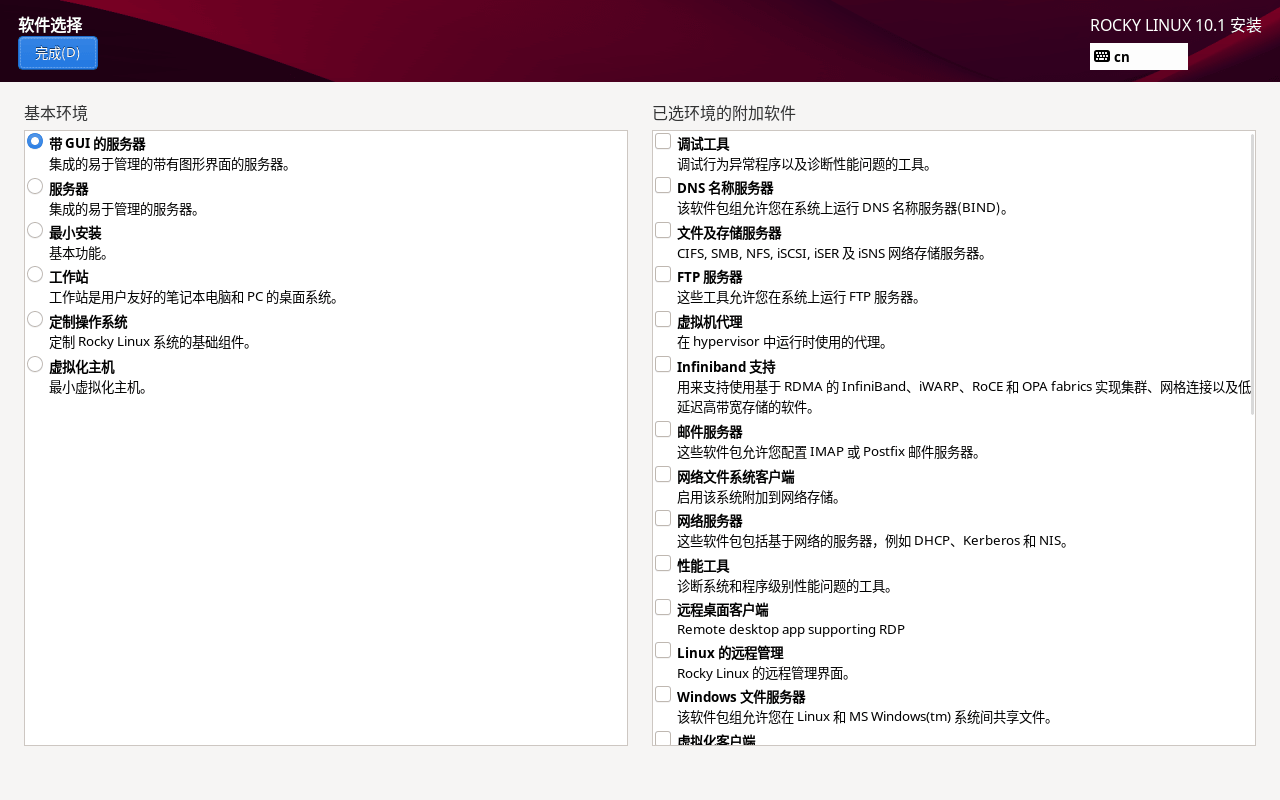Check the 文件及存储服务器 checkbox

(663, 230)
